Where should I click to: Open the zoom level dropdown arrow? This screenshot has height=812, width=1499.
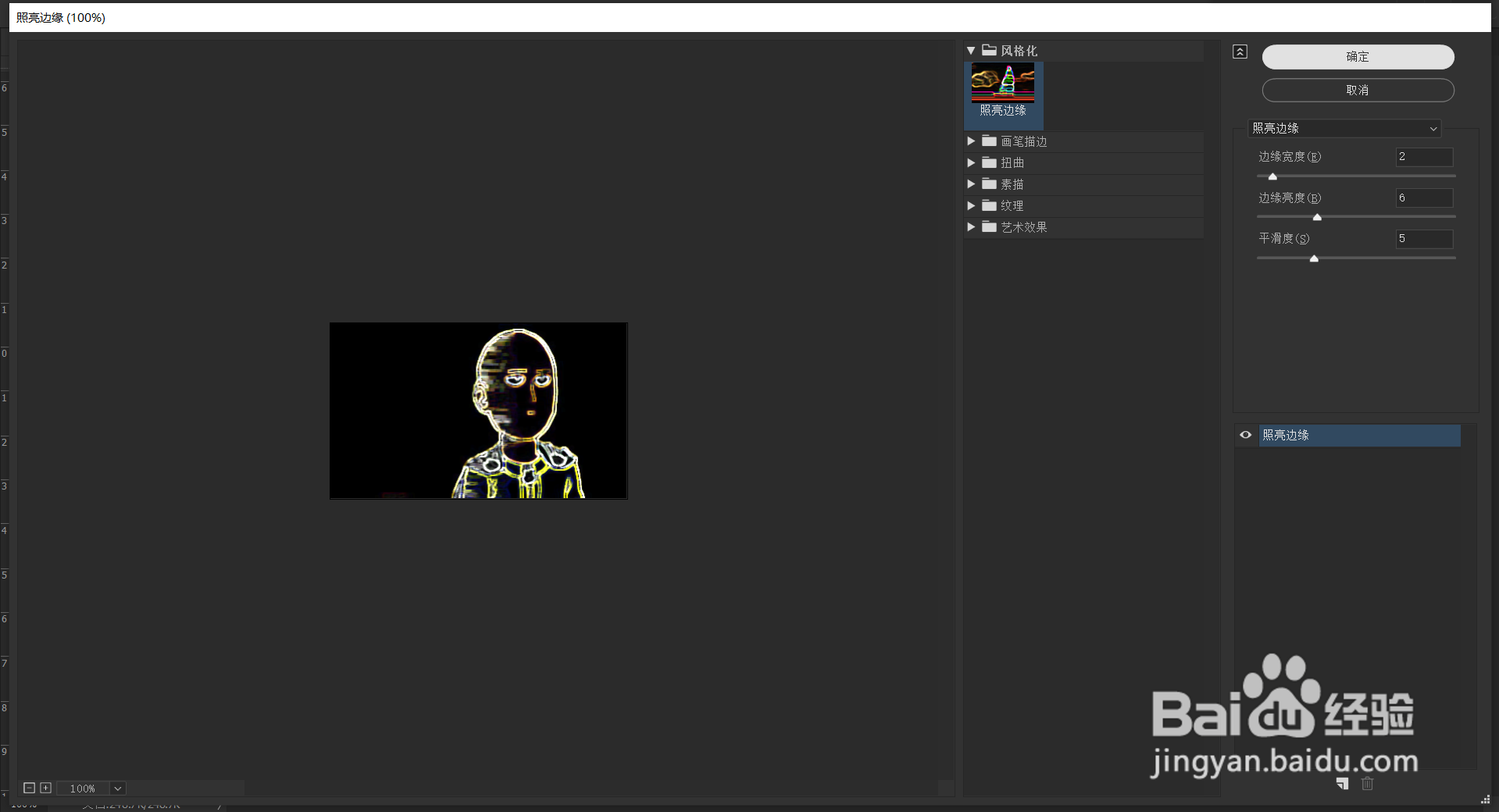tap(117, 789)
